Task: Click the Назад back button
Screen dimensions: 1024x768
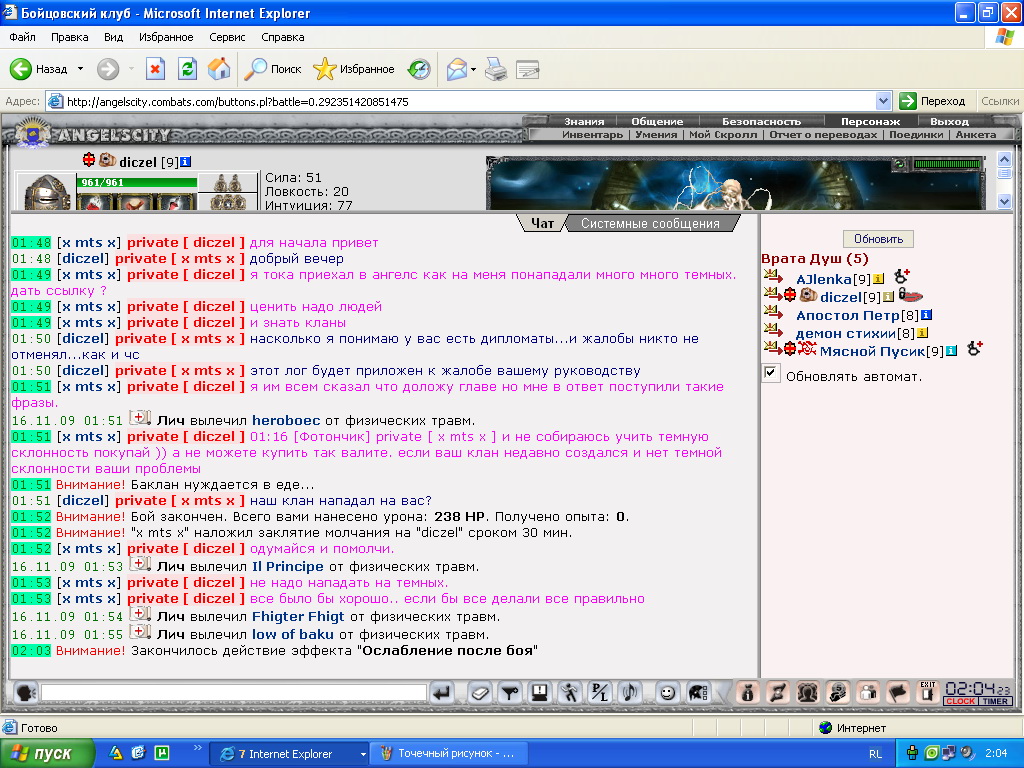Action: 39,69
